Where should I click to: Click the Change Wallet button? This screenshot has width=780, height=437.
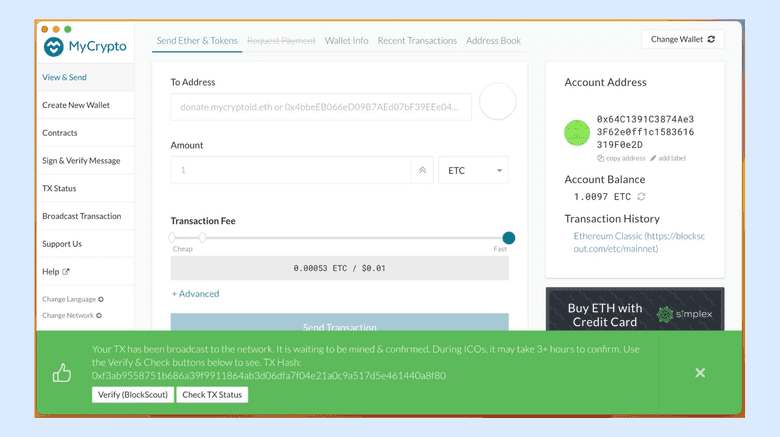point(682,39)
